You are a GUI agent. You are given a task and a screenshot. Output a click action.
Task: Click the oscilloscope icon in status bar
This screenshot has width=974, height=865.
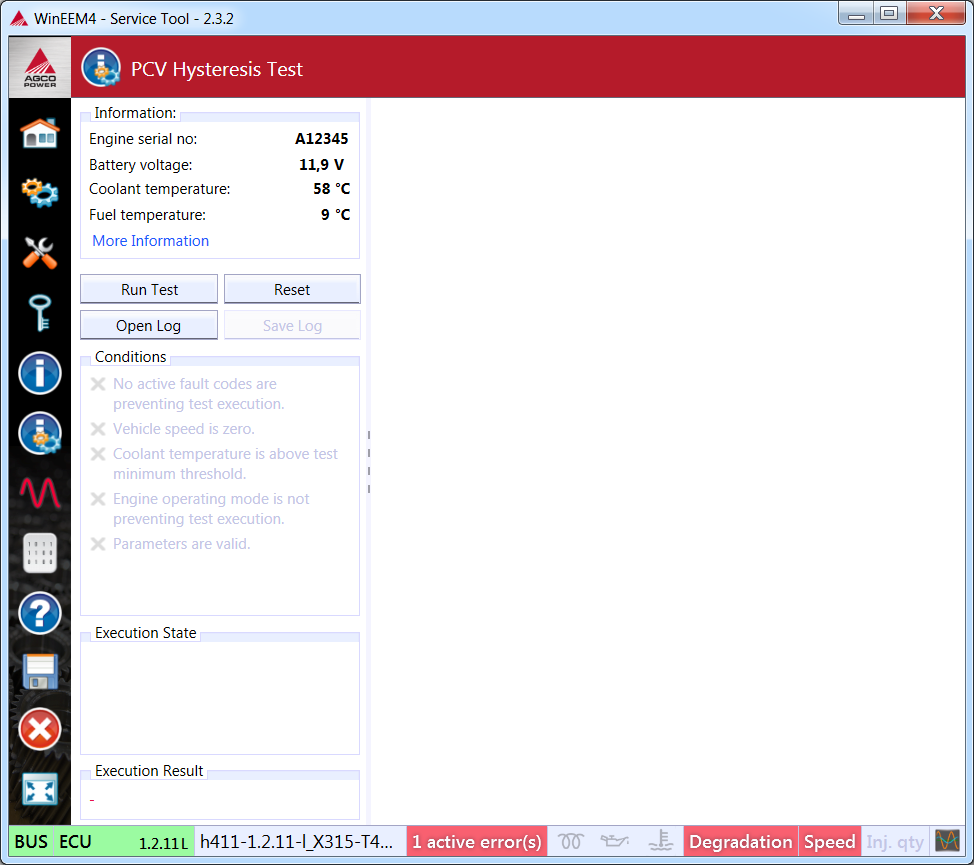pos(946,841)
